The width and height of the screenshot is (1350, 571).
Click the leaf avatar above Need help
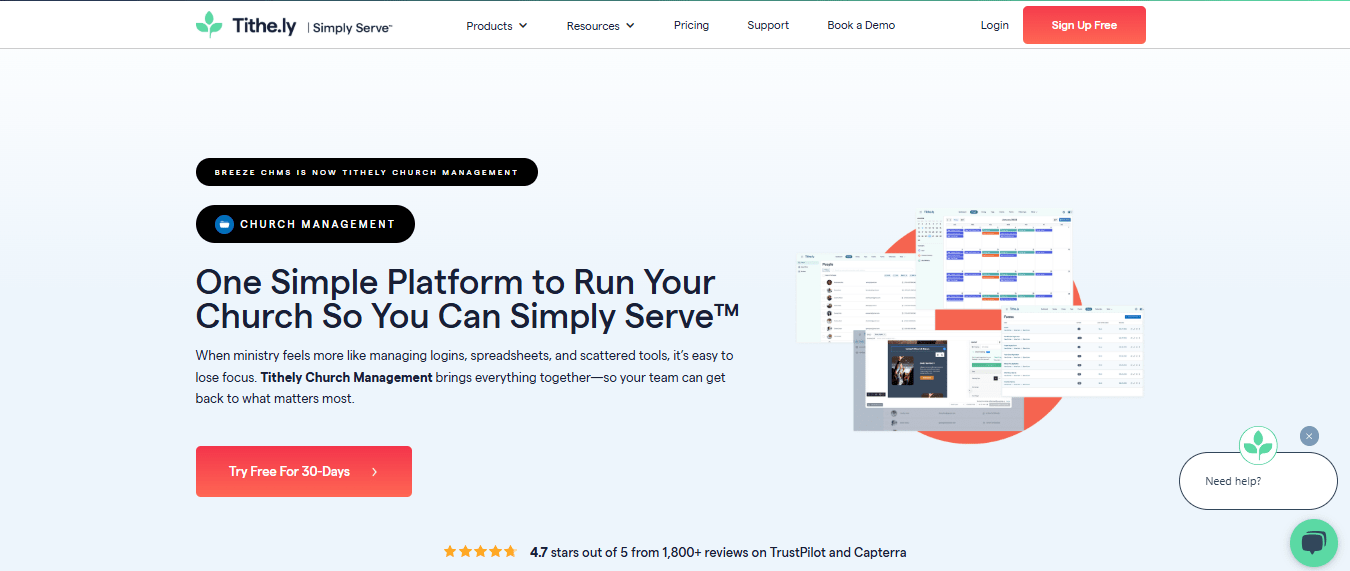coord(1258,445)
